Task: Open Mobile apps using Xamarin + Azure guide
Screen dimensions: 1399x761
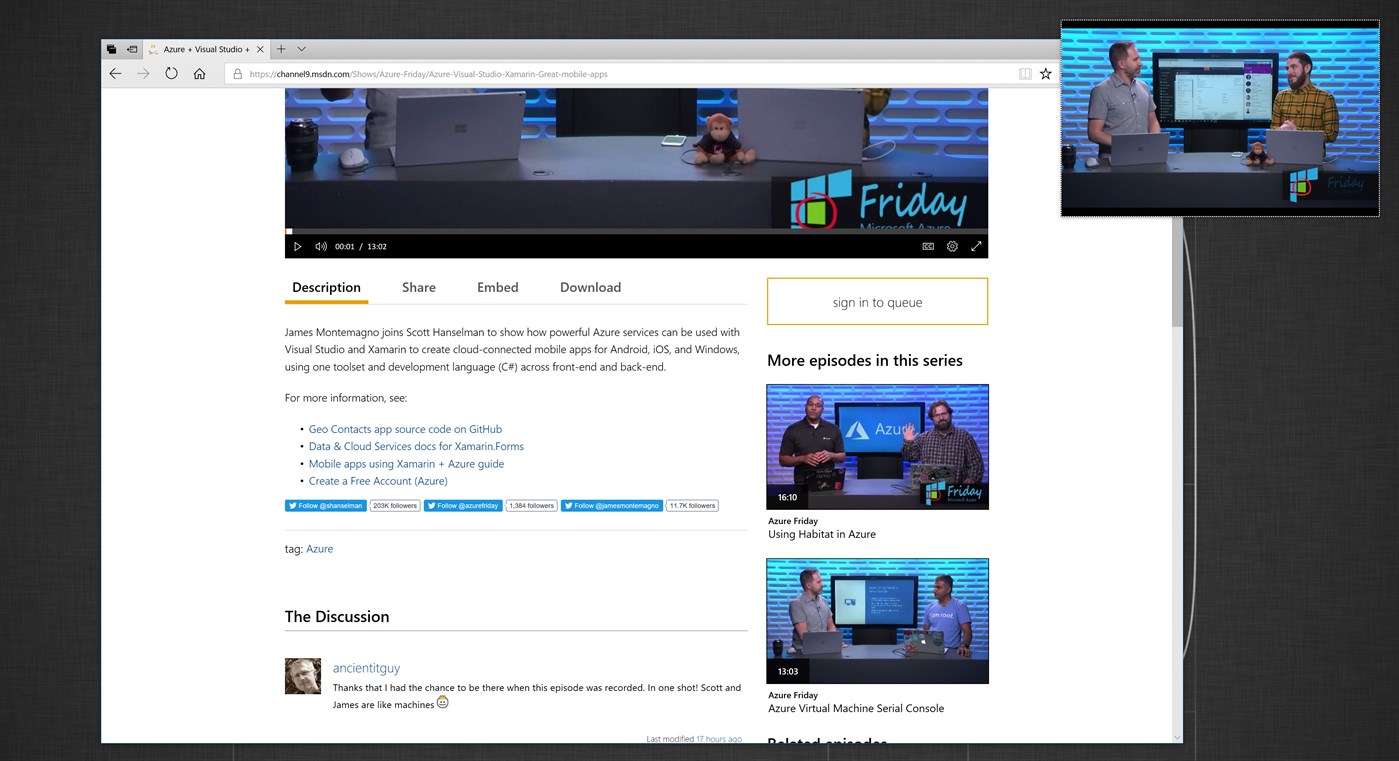Action: [406, 464]
